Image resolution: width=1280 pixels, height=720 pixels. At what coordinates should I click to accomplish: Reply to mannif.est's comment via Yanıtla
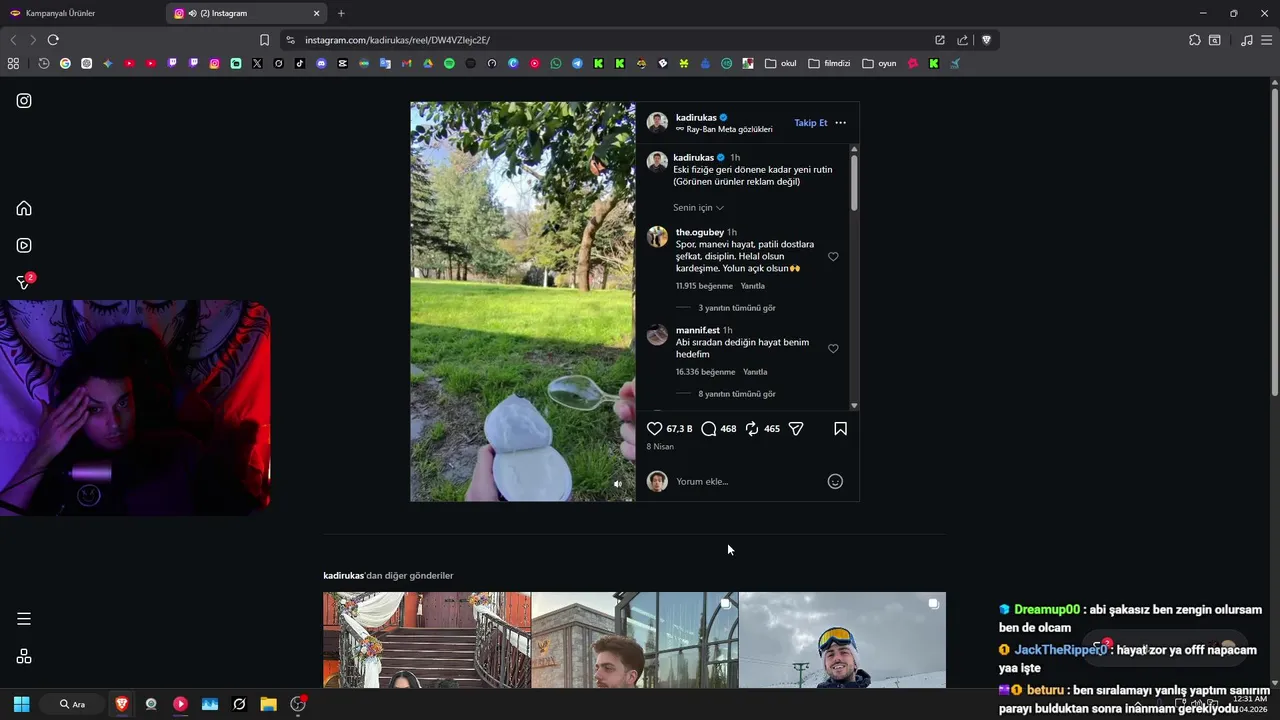pyautogui.click(x=755, y=372)
